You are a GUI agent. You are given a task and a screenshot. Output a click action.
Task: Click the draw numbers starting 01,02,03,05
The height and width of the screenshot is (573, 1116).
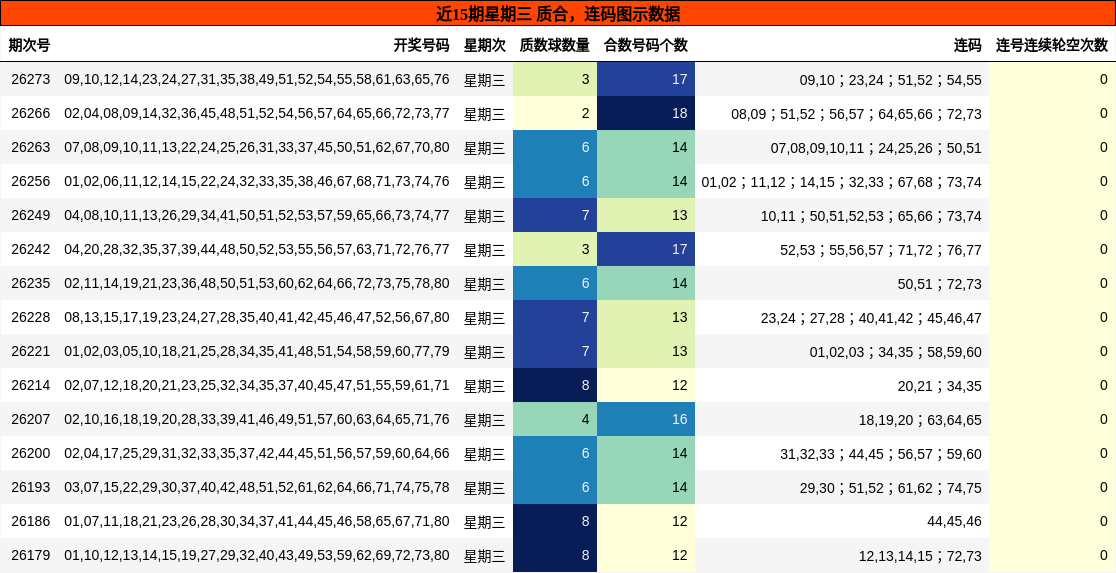click(x=257, y=352)
